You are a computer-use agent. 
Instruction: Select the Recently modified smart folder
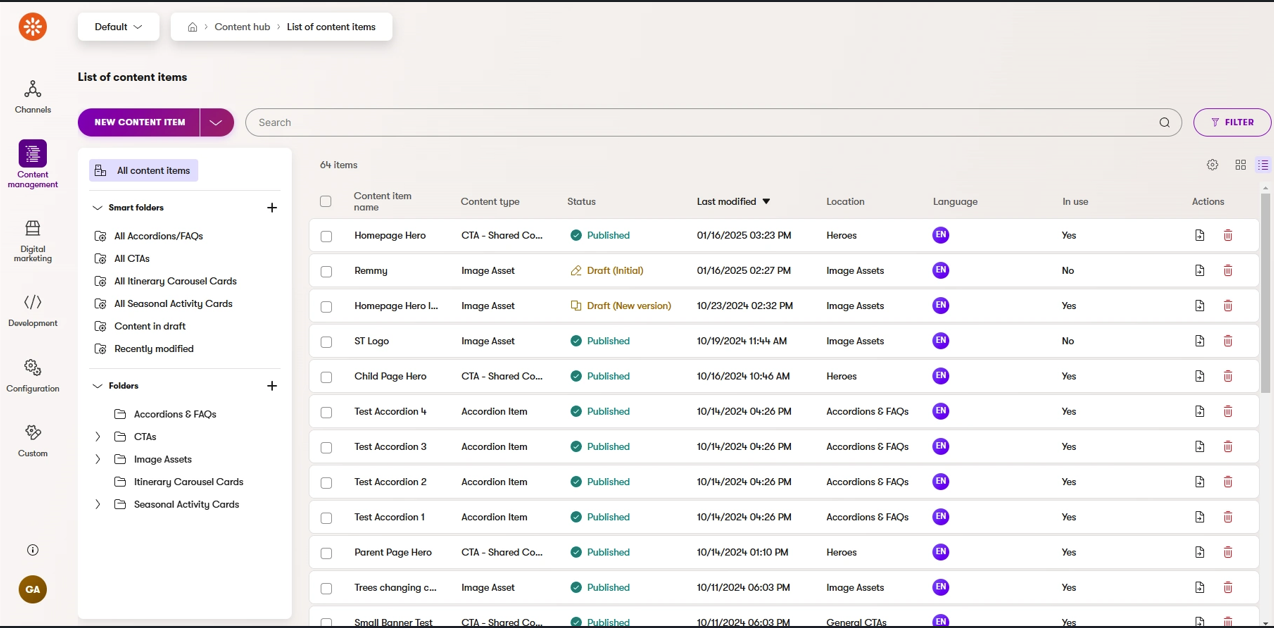153,349
